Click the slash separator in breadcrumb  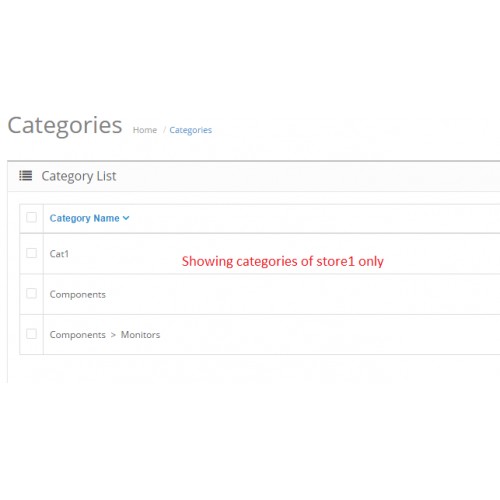pyautogui.click(x=164, y=130)
